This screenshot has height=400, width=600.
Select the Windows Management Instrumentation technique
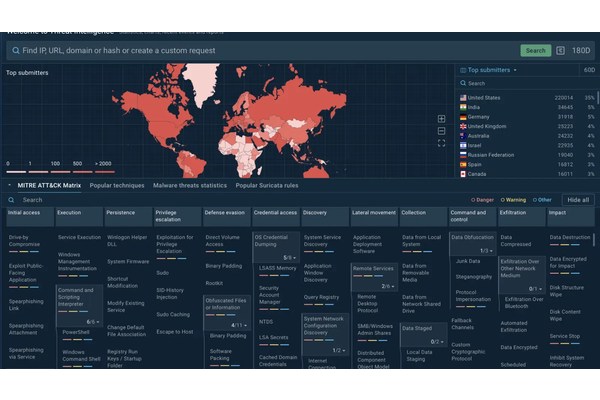(77, 261)
